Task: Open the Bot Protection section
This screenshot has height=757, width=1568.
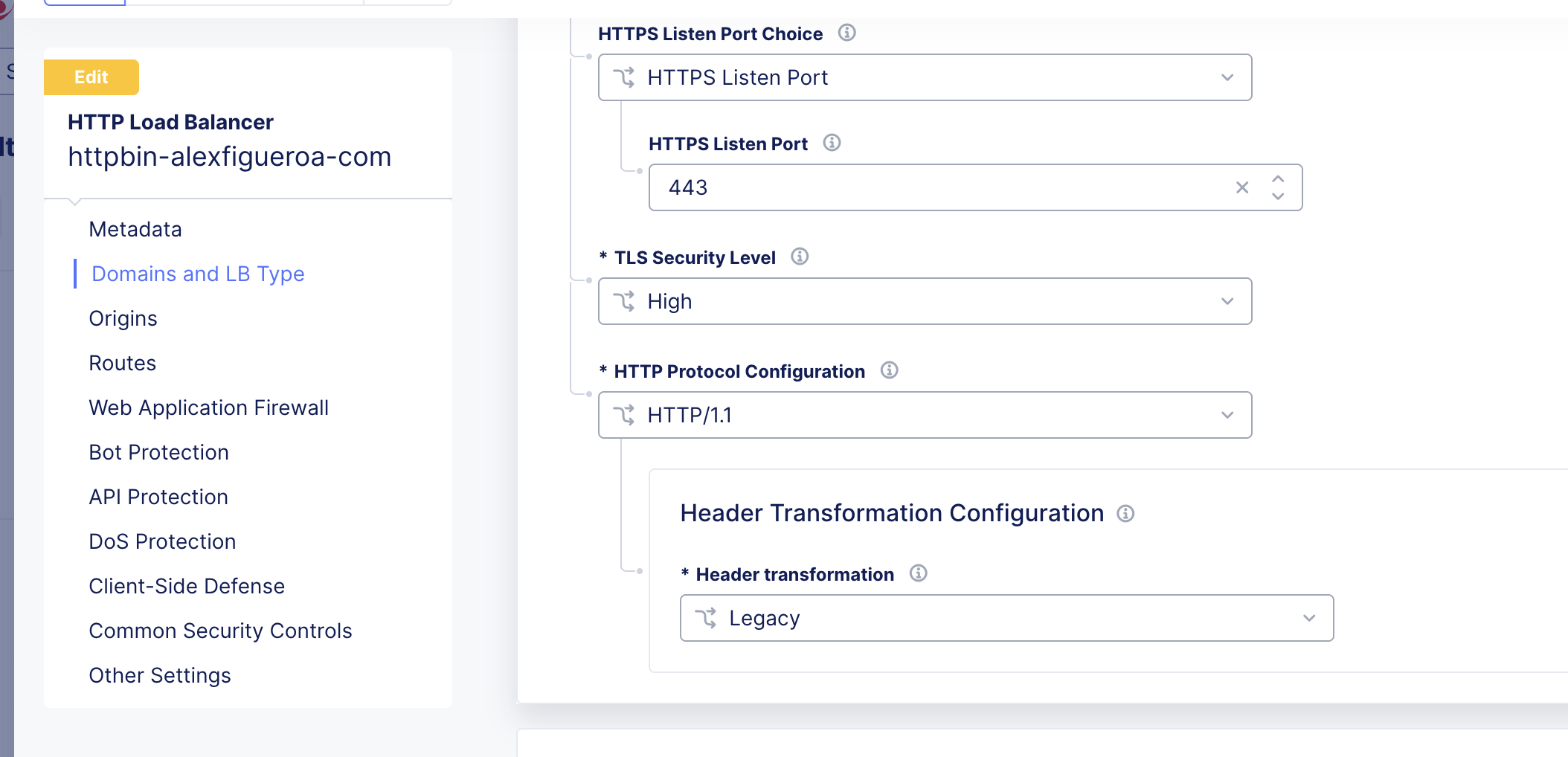Action: (158, 452)
